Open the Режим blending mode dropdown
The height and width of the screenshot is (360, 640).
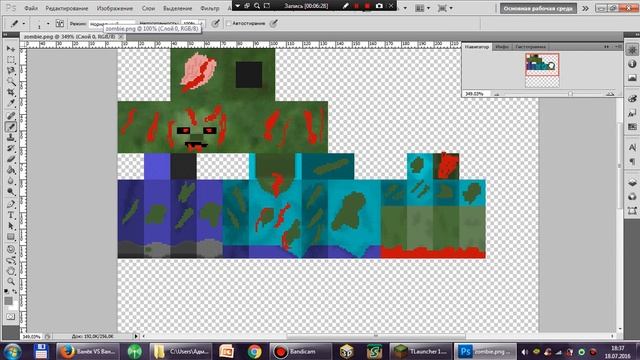[x=112, y=24]
